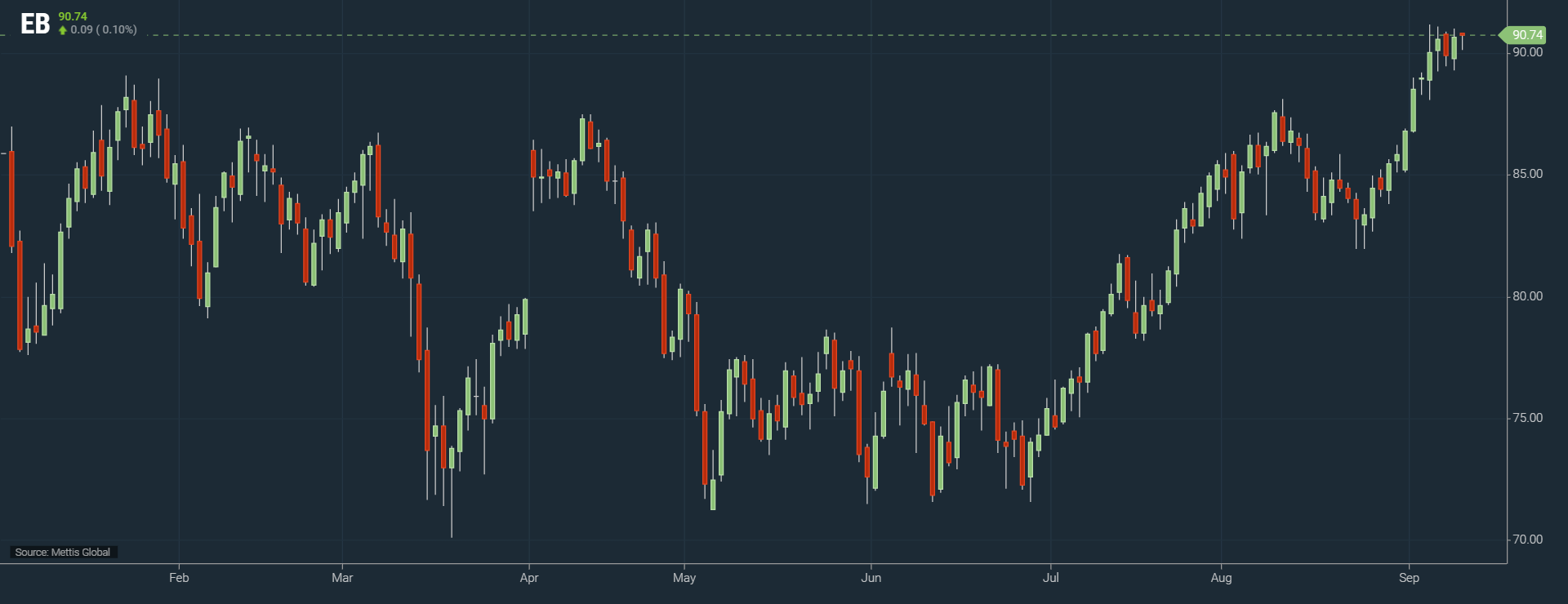Click the green up arrow icon

[63, 30]
